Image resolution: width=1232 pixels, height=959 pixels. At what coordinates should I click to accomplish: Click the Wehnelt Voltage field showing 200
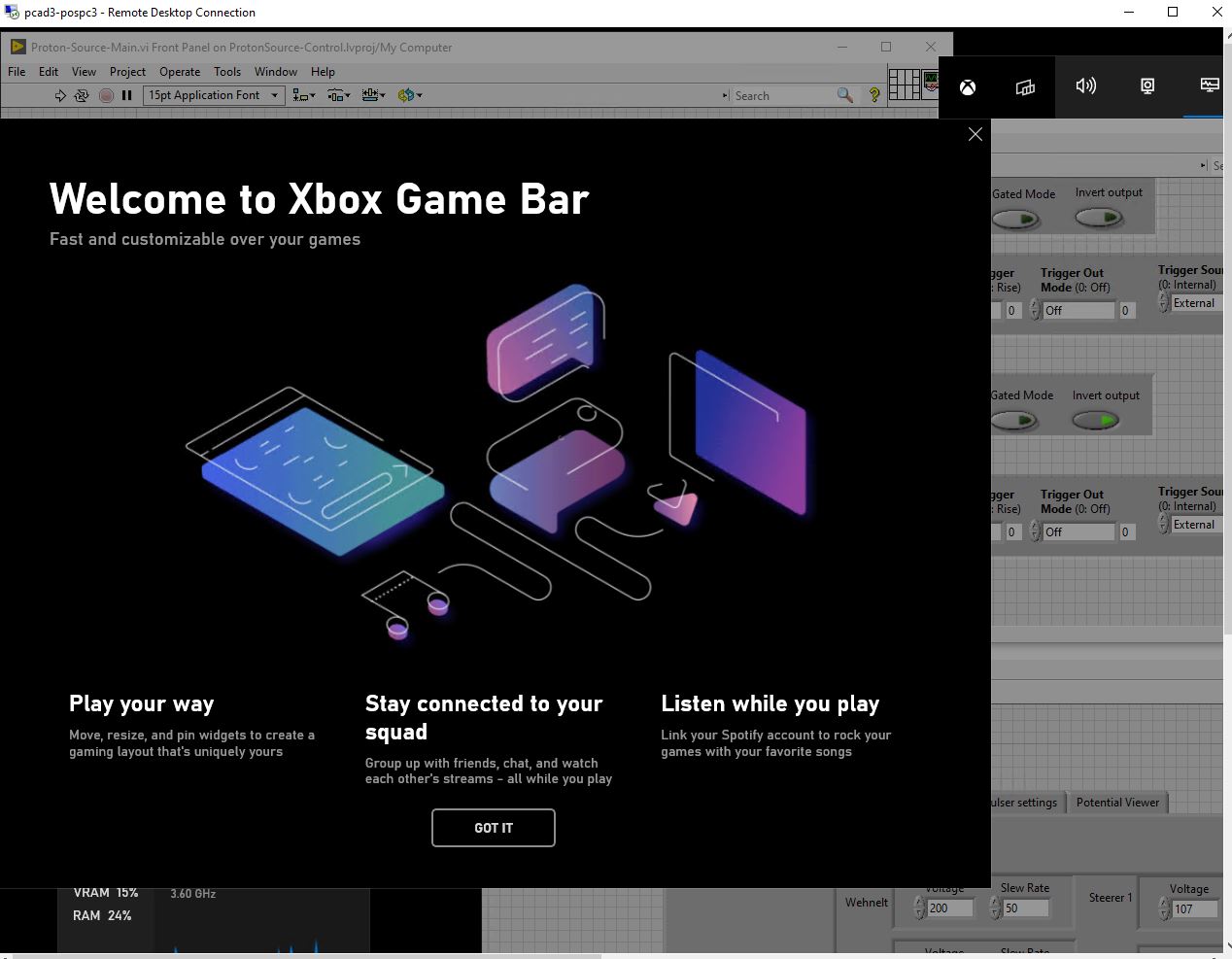(x=948, y=908)
